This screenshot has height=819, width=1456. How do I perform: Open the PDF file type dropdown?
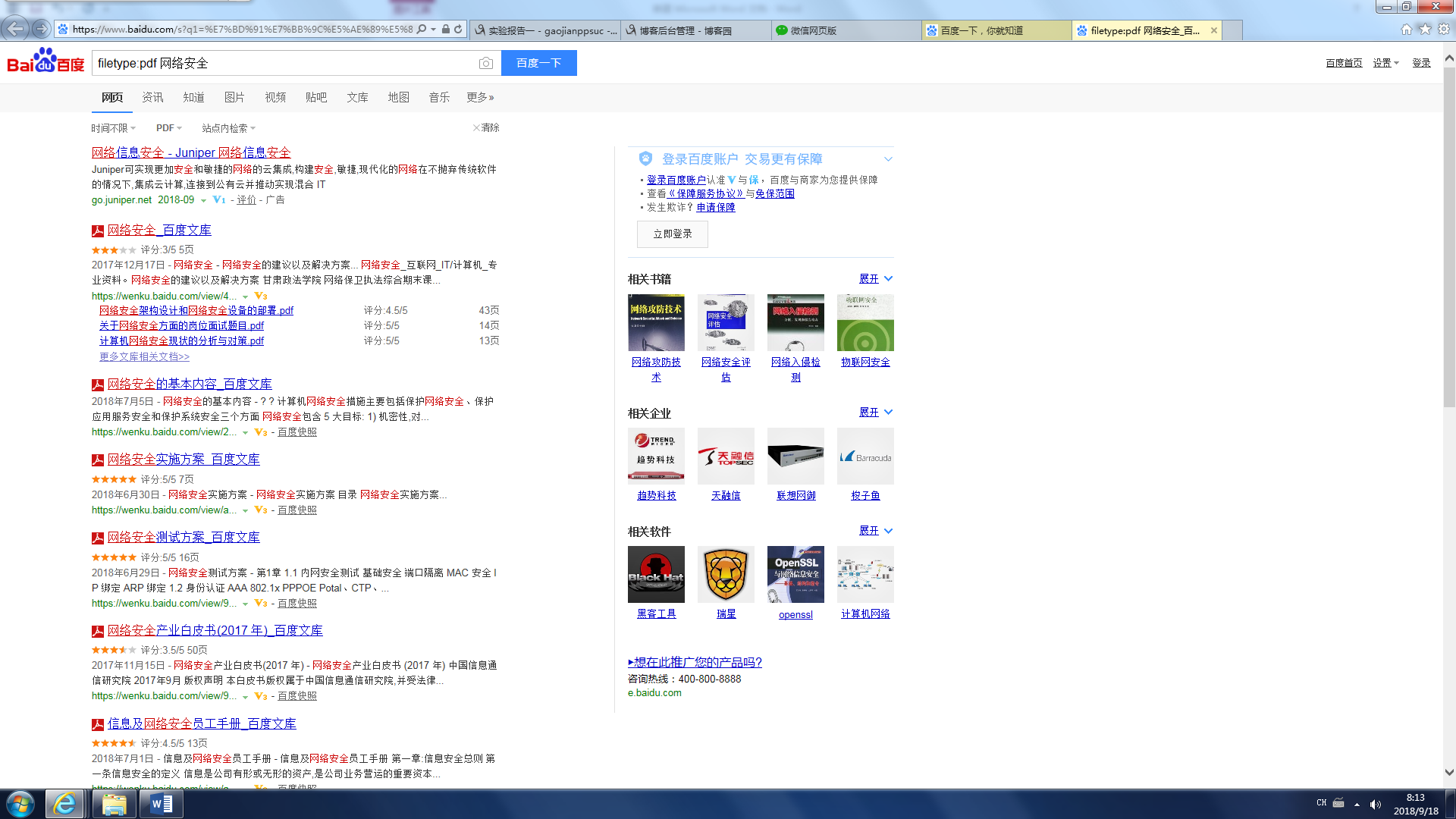[168, 128]
